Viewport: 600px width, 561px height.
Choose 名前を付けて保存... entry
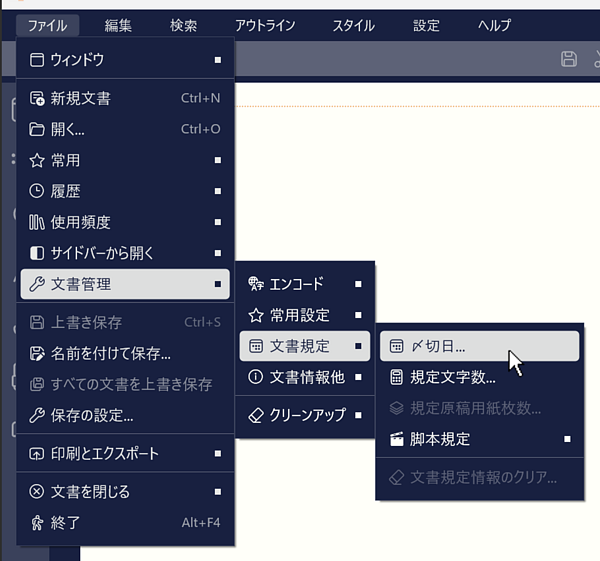point(110,353)
